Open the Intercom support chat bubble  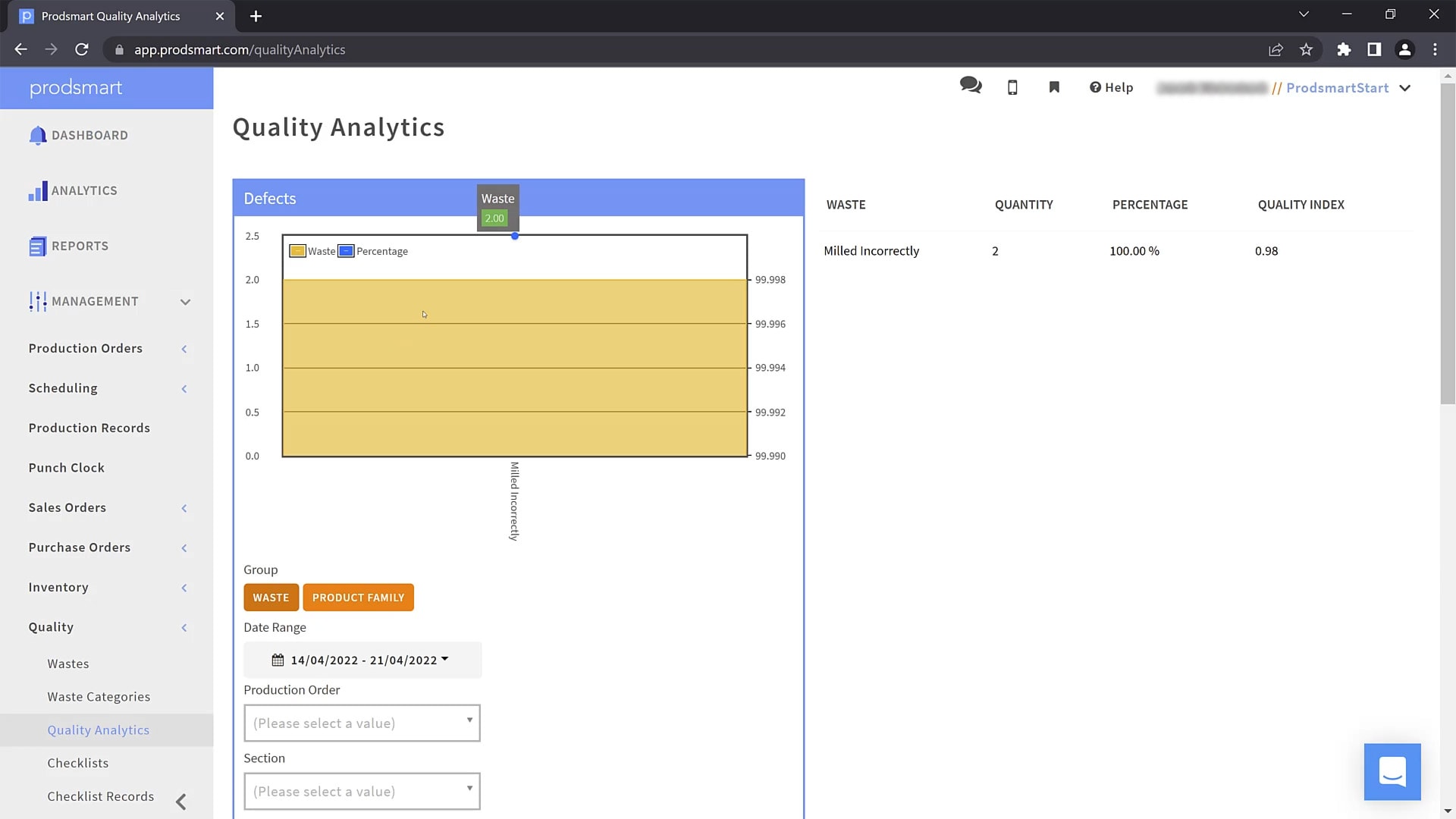tap(1392, 772)
